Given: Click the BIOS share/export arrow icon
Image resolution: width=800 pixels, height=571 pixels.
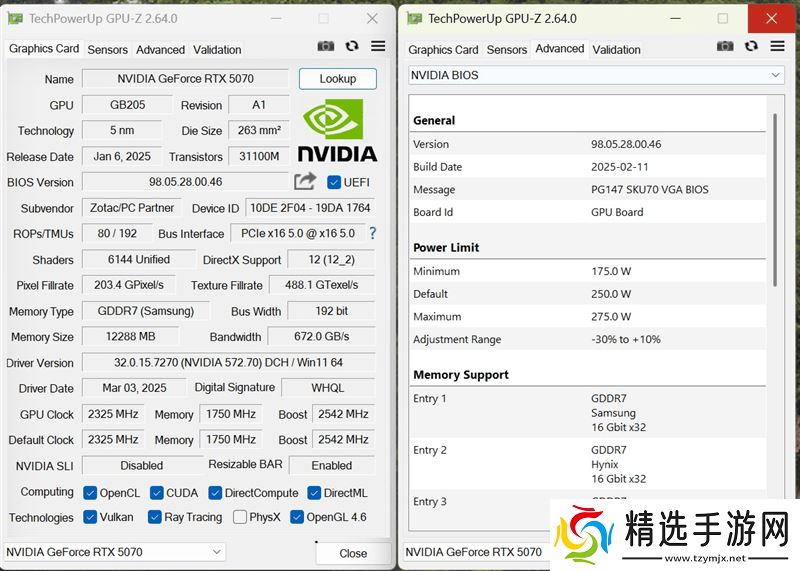Looking at the screenshot, I should tap(305, 181).
